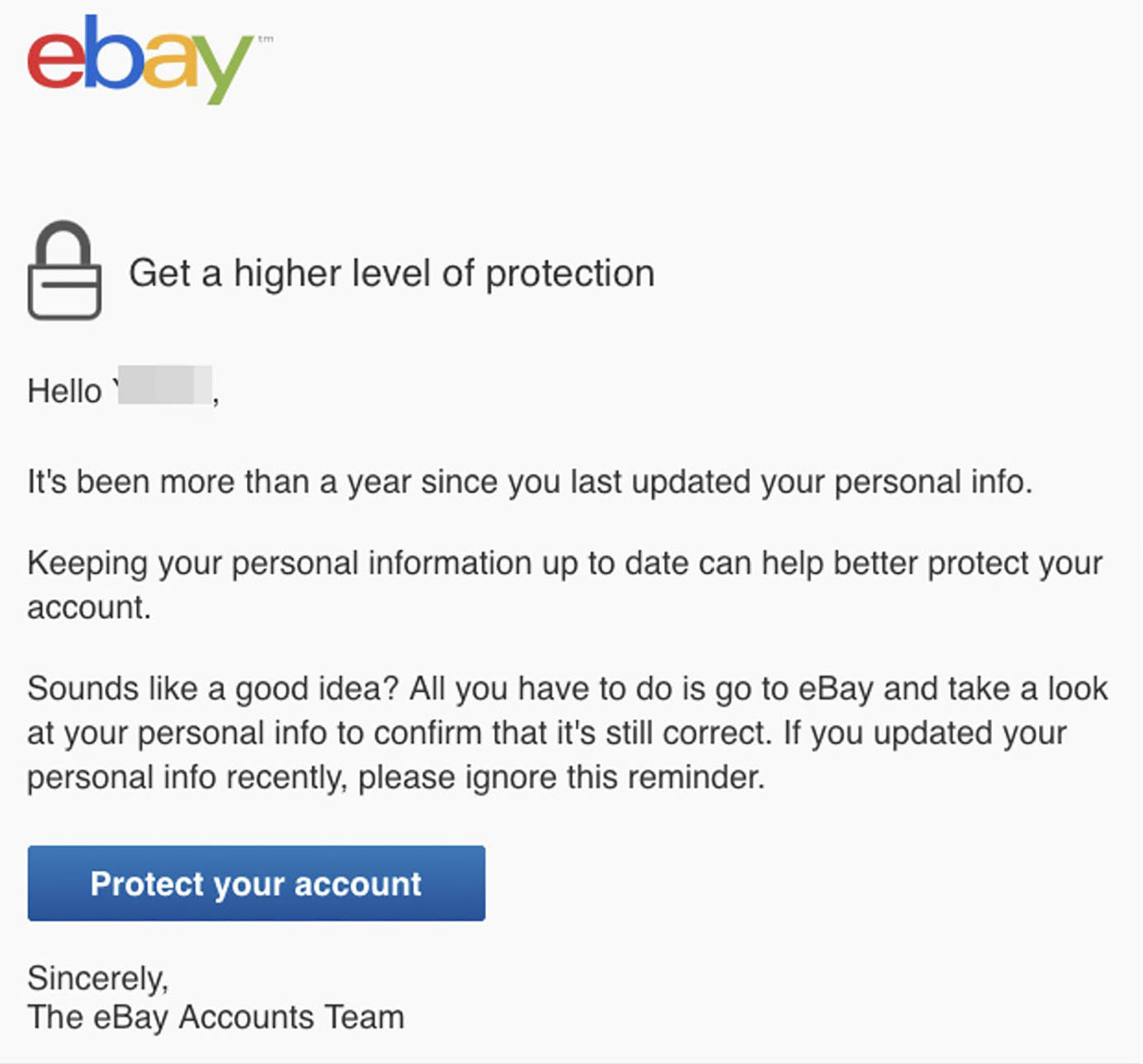Click the 'Sincerely,' closing line
Image resolution: width=1143 pixels, height=1064 pixels.
pyautogui.click(x=98, y=979)
